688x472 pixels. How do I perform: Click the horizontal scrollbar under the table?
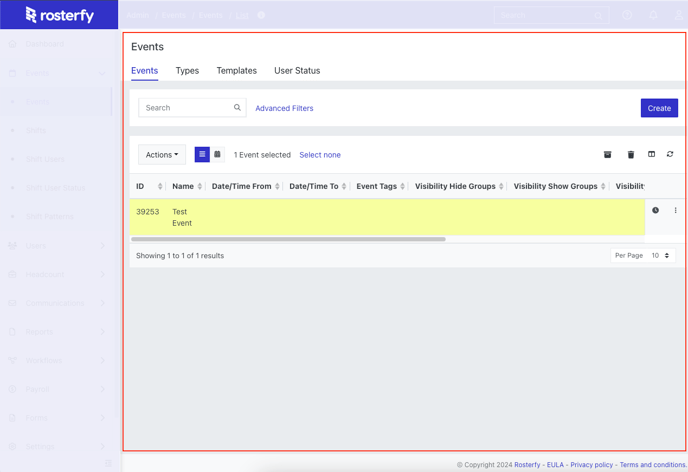[288, 239]
